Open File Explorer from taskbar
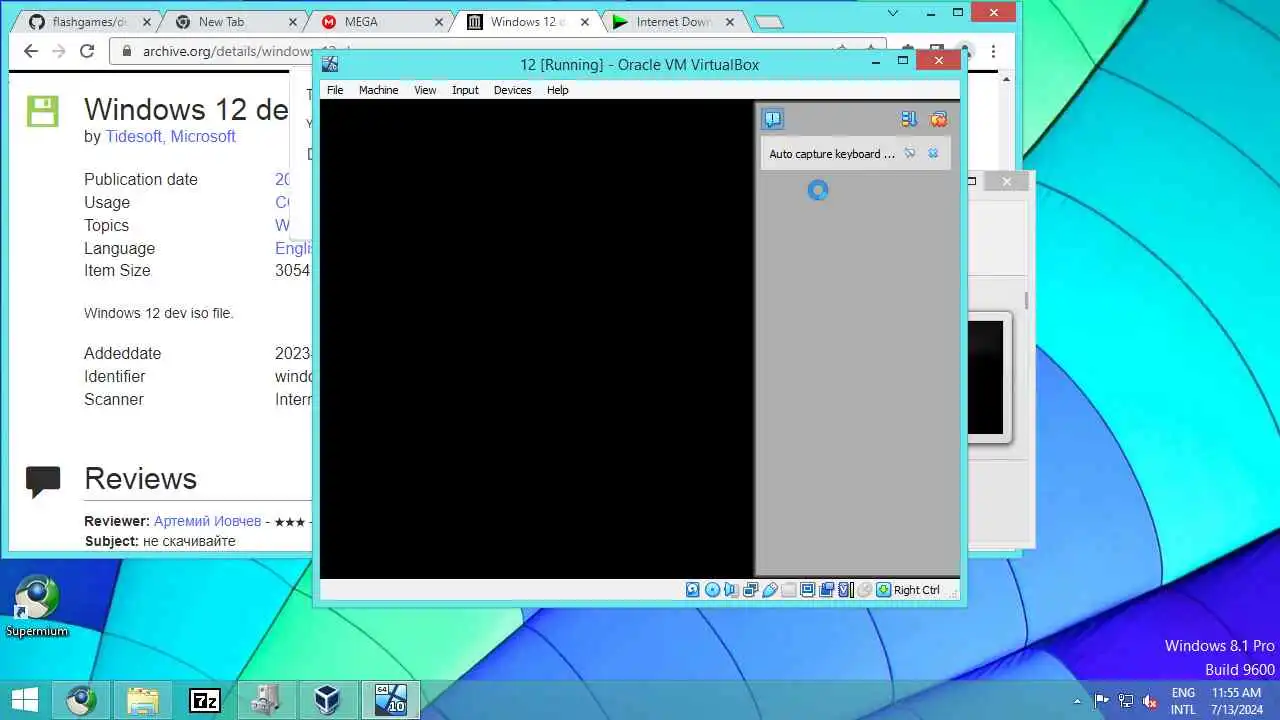This screenshot has width=1280, height=720. [x=142, y=699]
